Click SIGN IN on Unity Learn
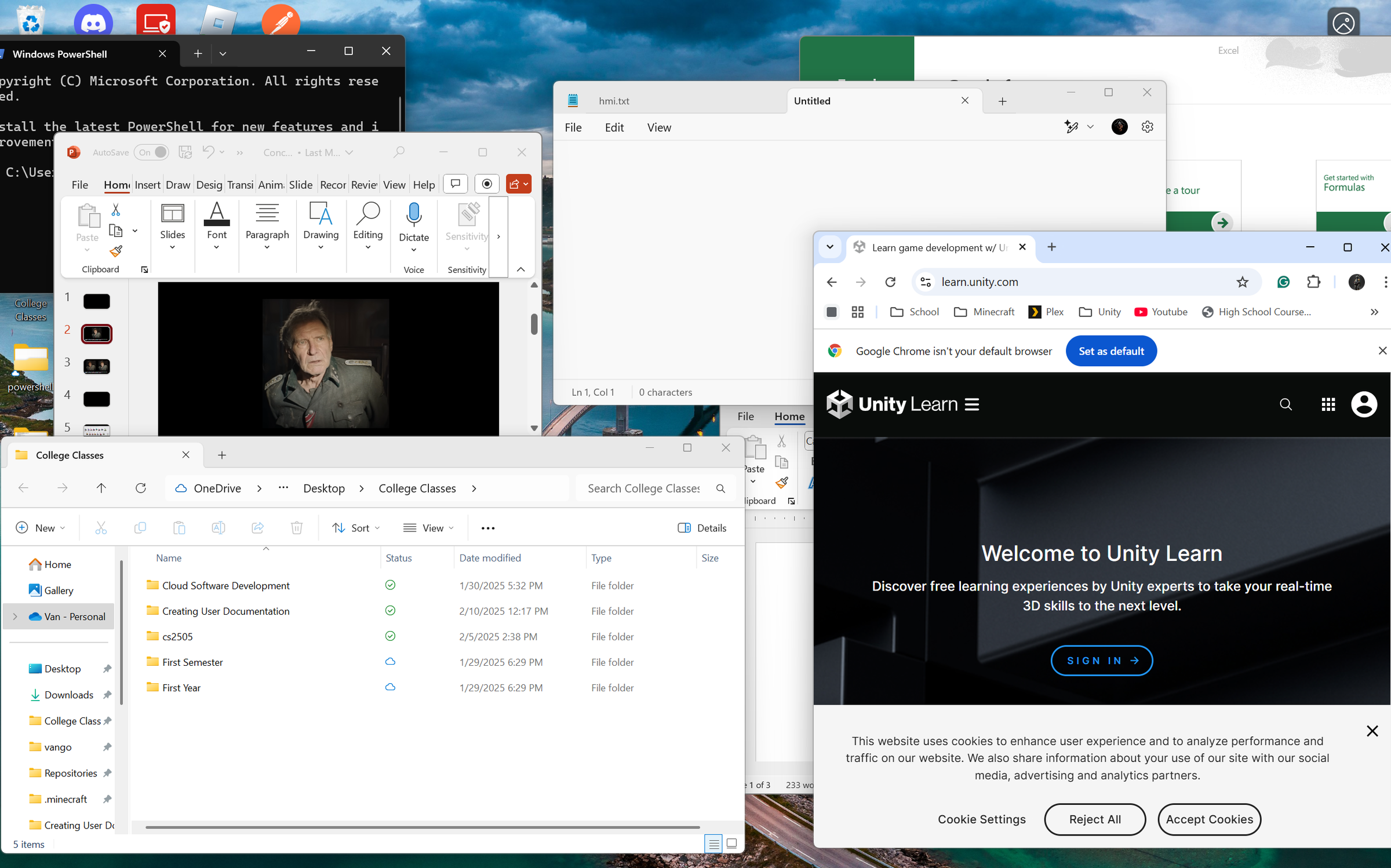The image size is (1391, 868). coord(1101,661)
